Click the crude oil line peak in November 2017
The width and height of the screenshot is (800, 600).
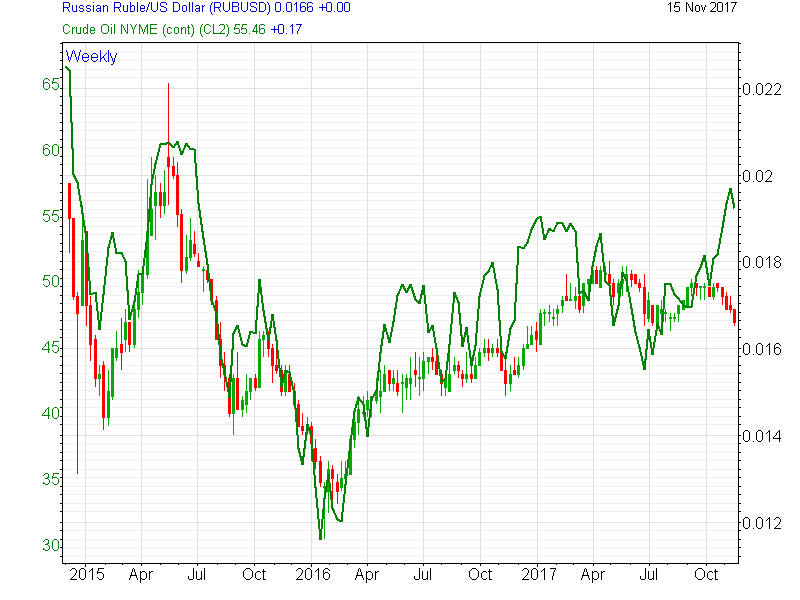(731, 190)
